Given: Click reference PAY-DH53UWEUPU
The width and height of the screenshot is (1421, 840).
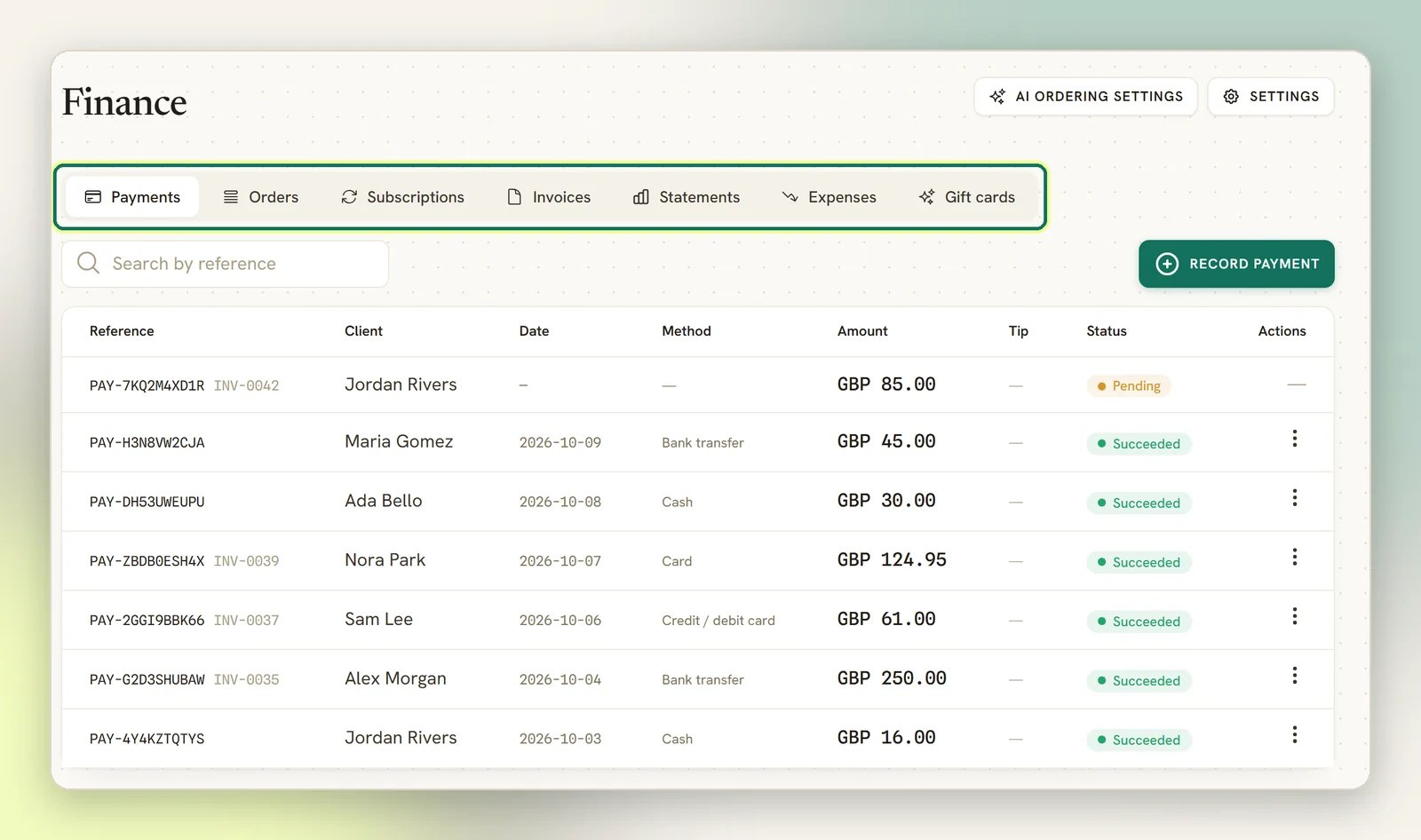Looking at the screenshot, I should 147,502.
